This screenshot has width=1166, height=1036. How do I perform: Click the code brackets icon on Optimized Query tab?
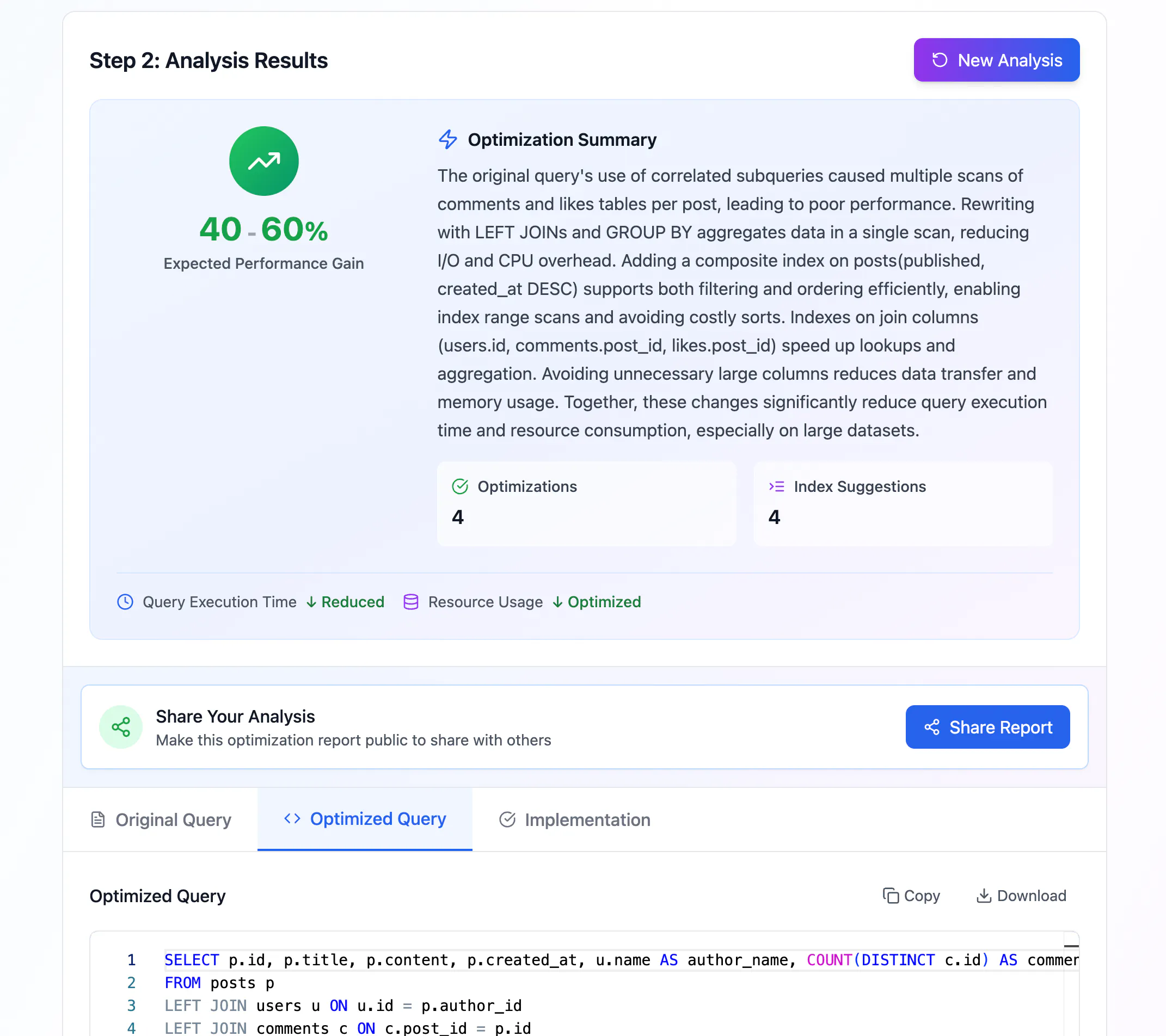pyautogui.click(x=292, y=819)
